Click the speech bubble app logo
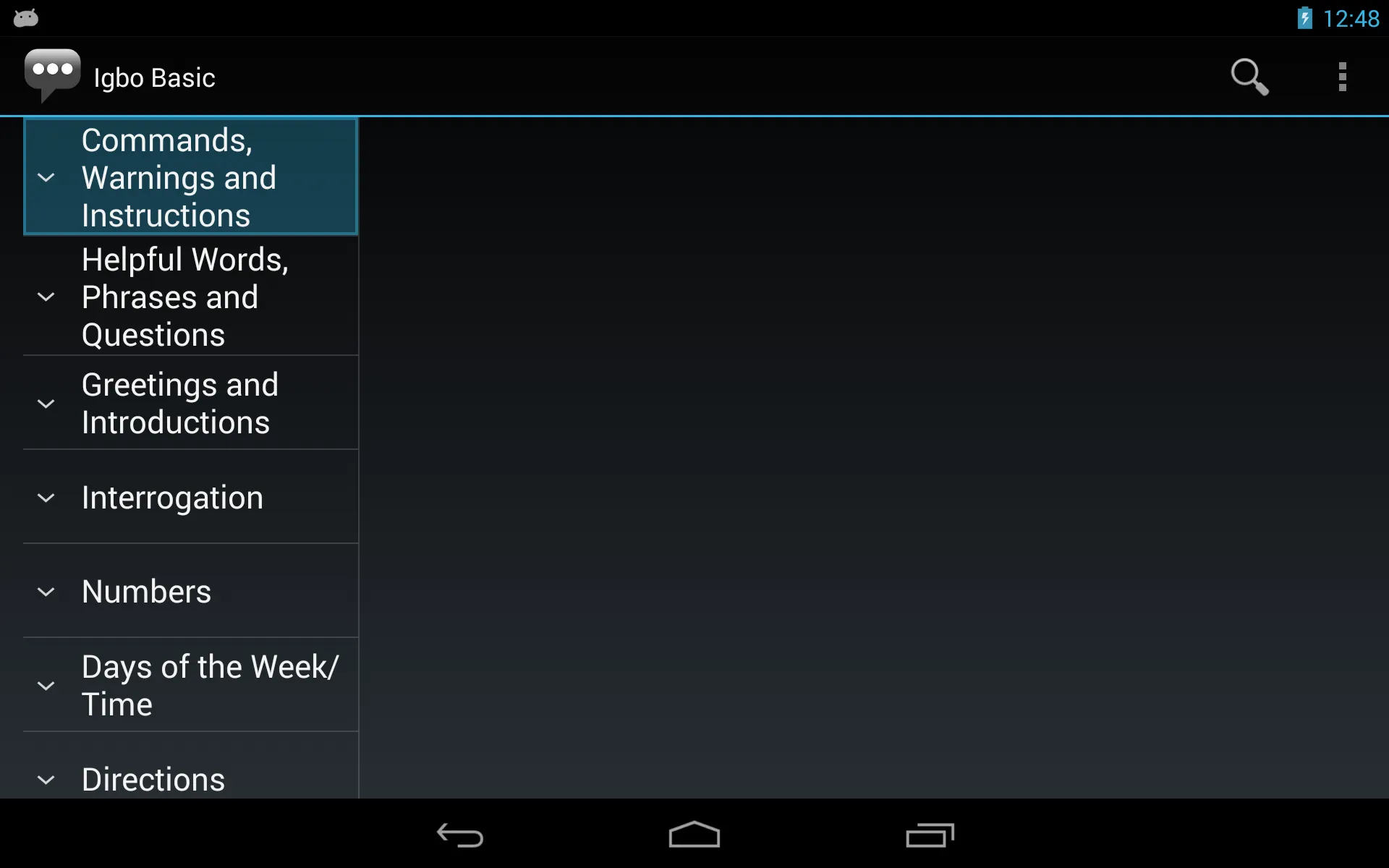The image size is (1389, 868). point(53,77)
